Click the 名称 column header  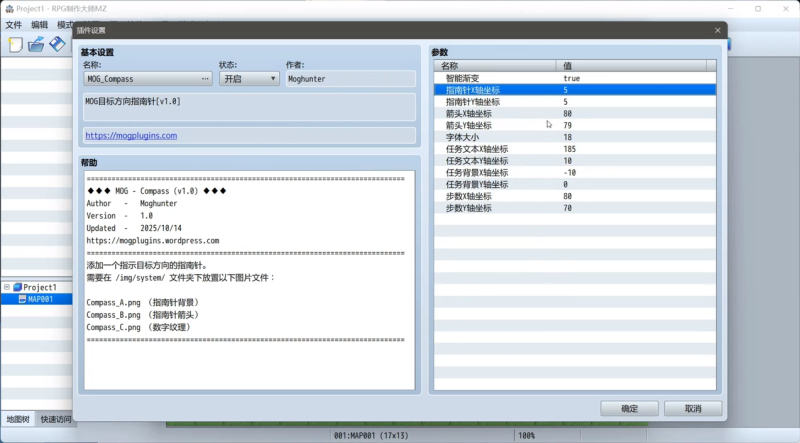pyautogui.click(x=495, y=66)
